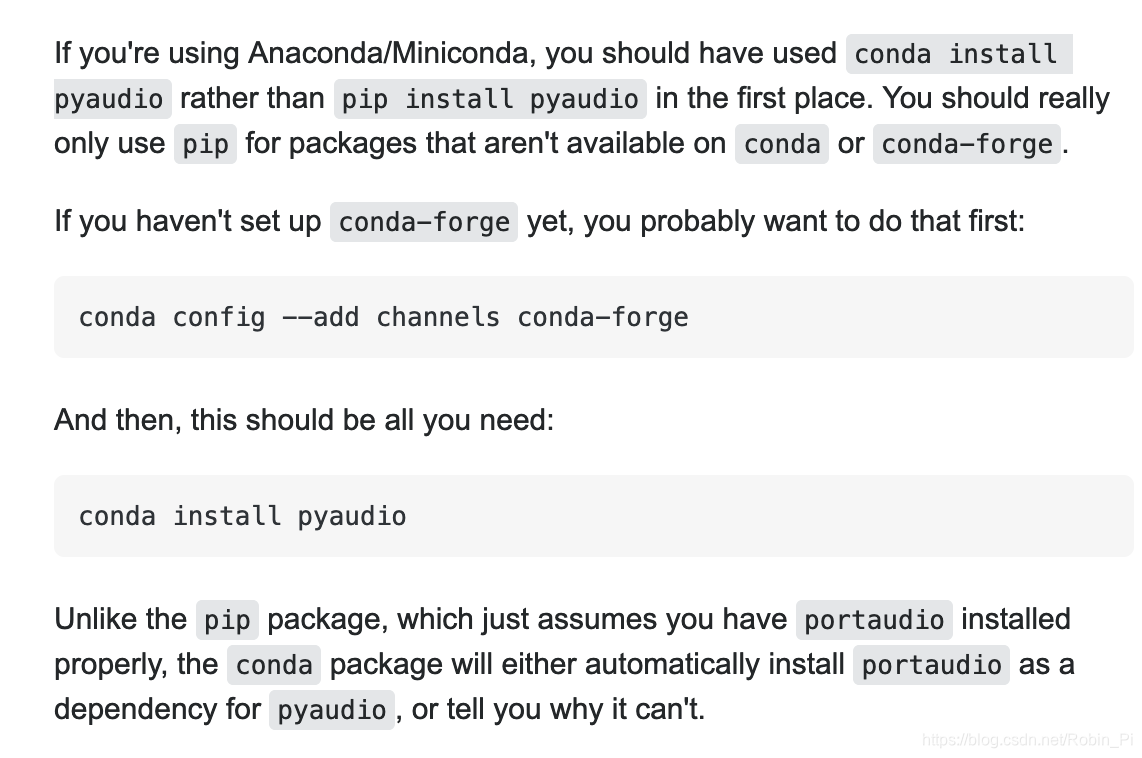Click "portaudio" code after "automatically install"
1142x758 pixels.
click(931, 665)
